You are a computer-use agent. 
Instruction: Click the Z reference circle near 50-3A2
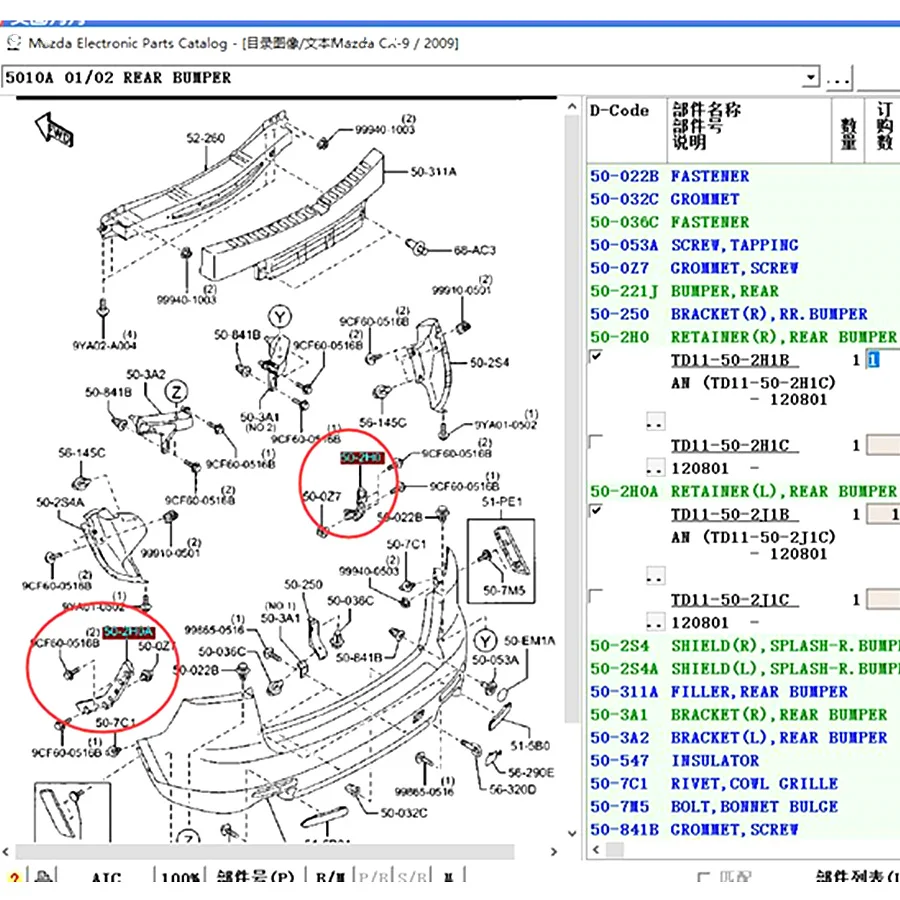(176, 392)
